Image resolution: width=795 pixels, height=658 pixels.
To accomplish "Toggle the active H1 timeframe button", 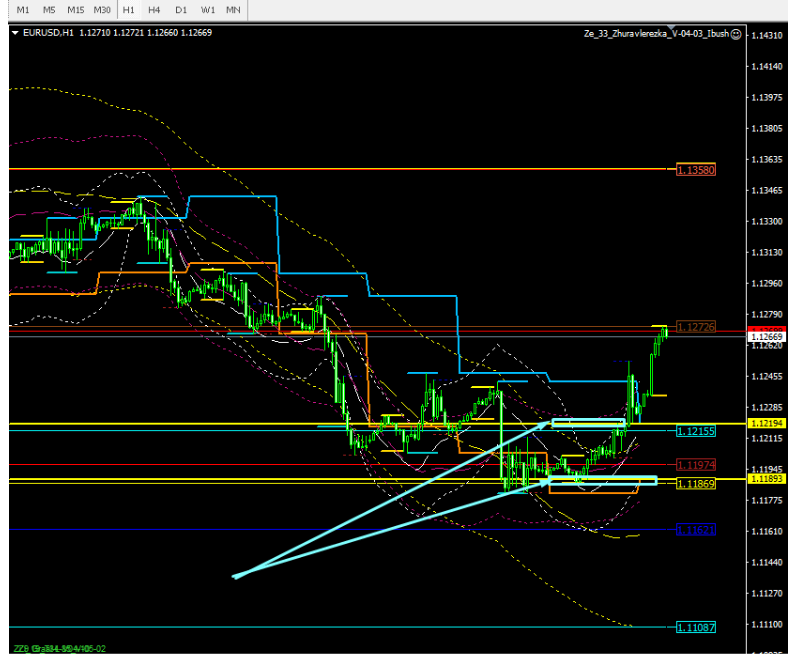I will 128,9.
